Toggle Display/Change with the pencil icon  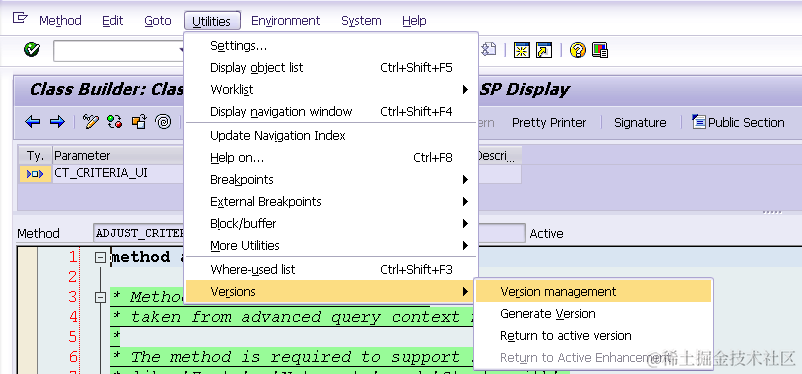point(91,122)
